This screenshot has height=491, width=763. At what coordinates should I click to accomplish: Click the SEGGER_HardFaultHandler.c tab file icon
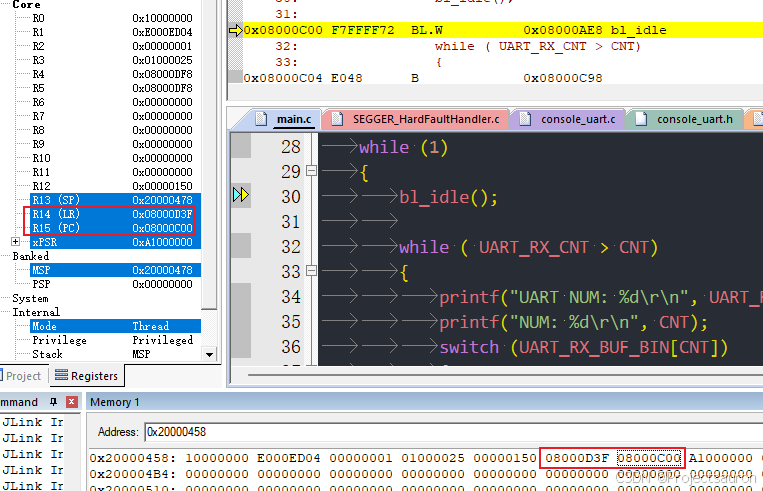pos(337,119)
